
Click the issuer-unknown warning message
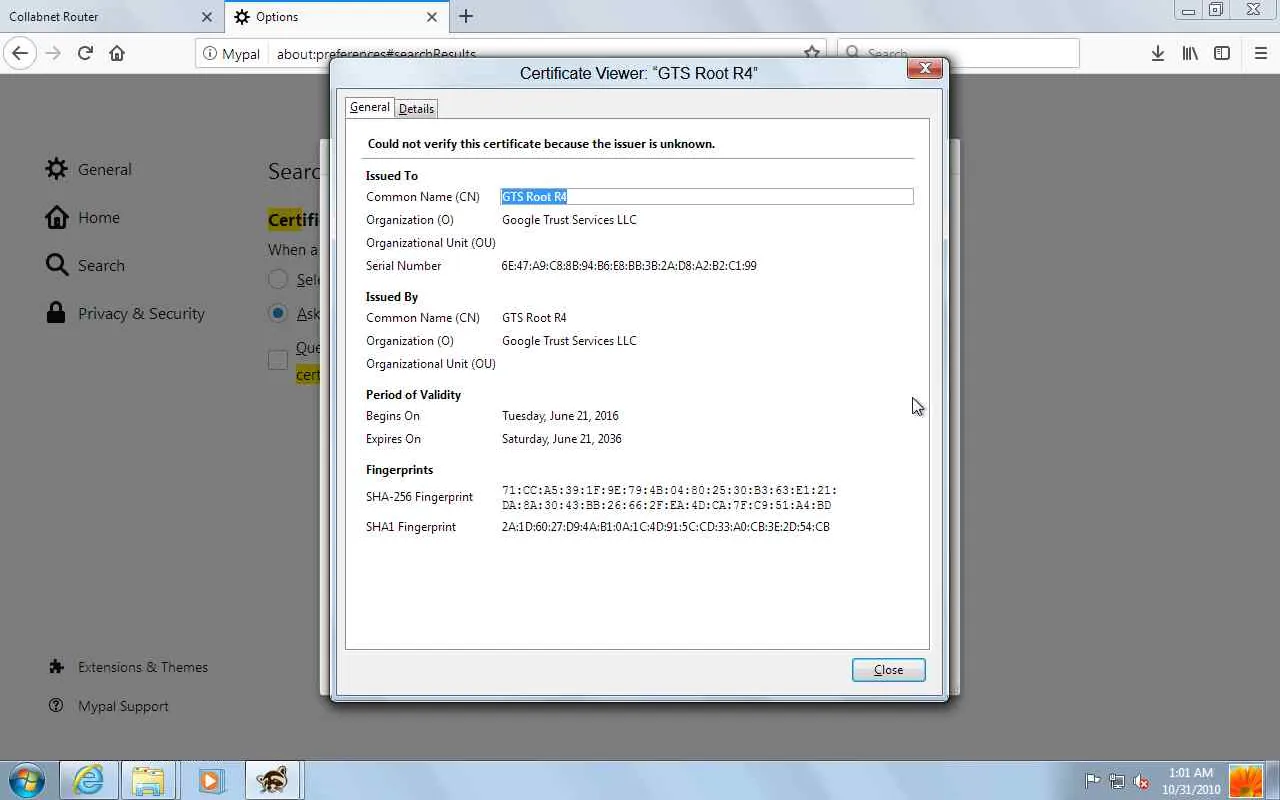[x=541, y=144]
